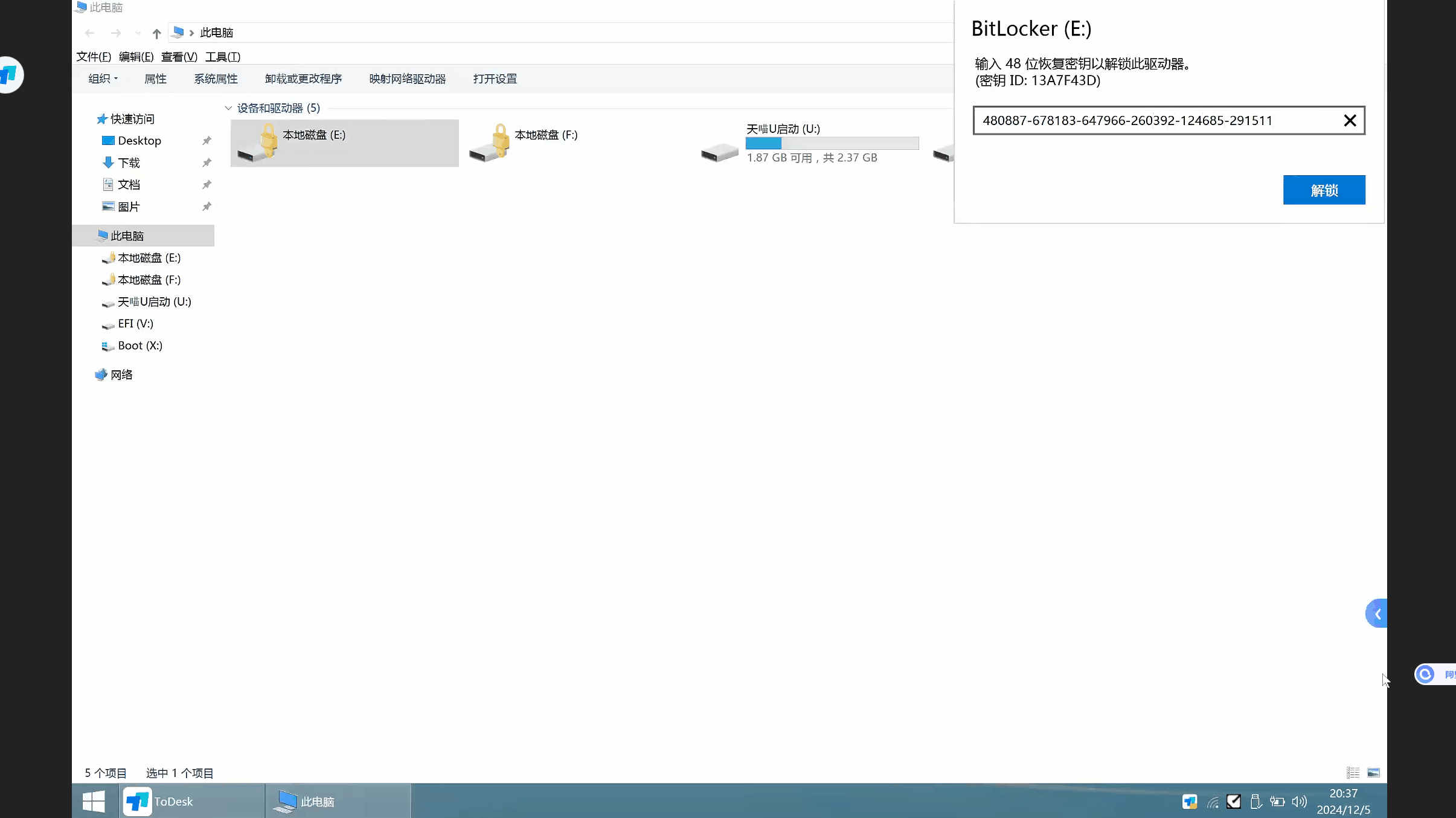
Task: Click 卸载或更改程序 in the toolbar
Action: tap(303, 79)
